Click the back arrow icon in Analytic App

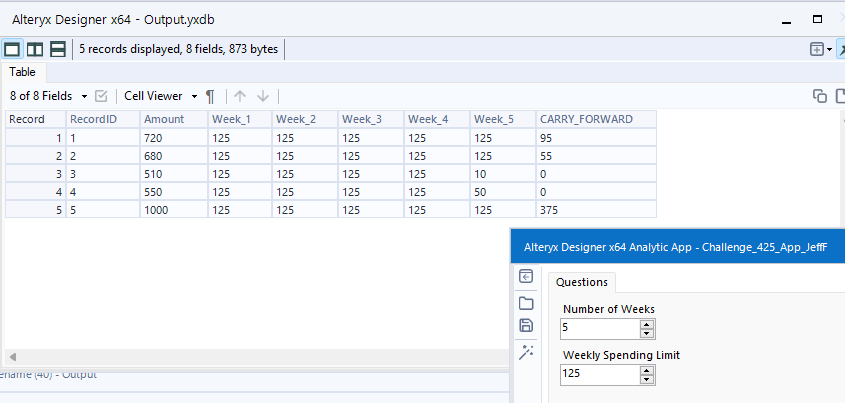coord(526,276)
